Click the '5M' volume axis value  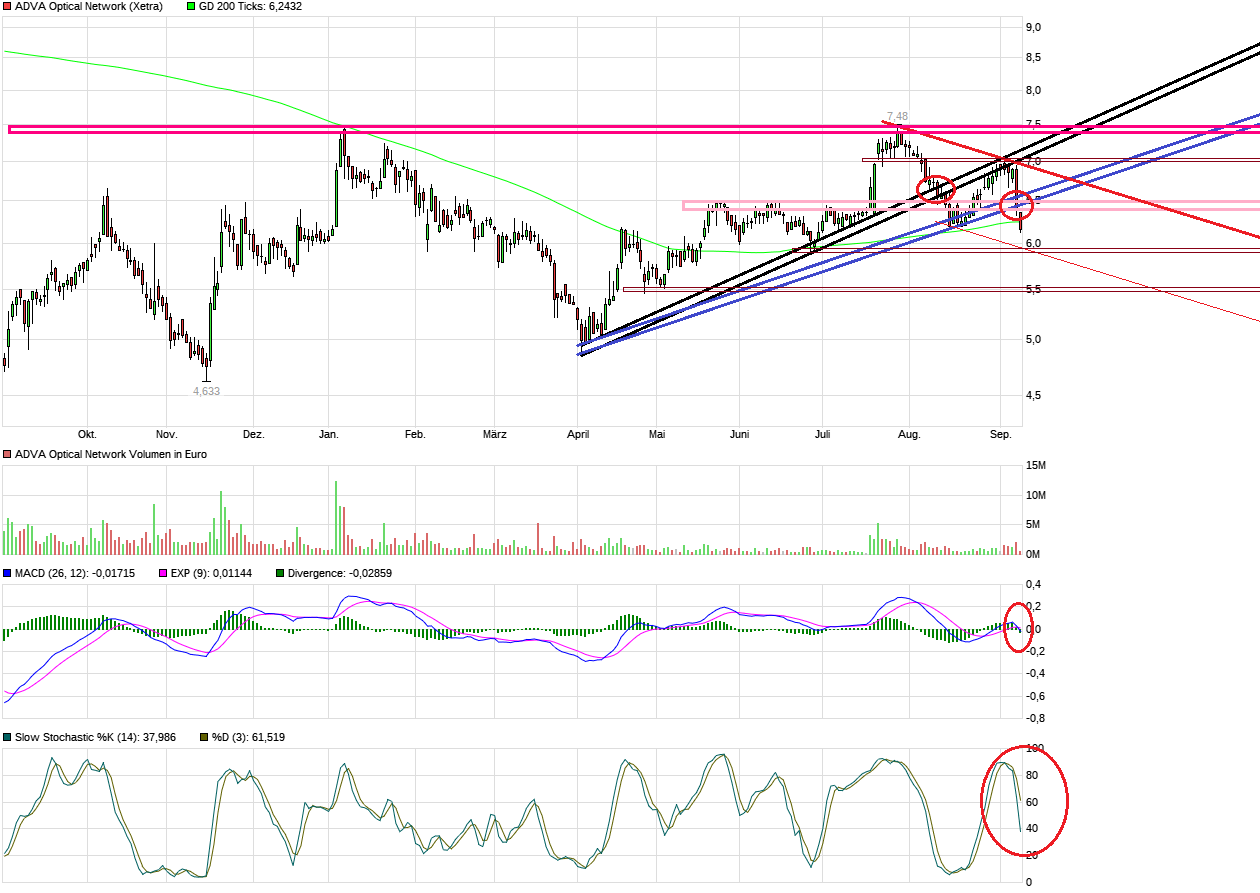1034,525
